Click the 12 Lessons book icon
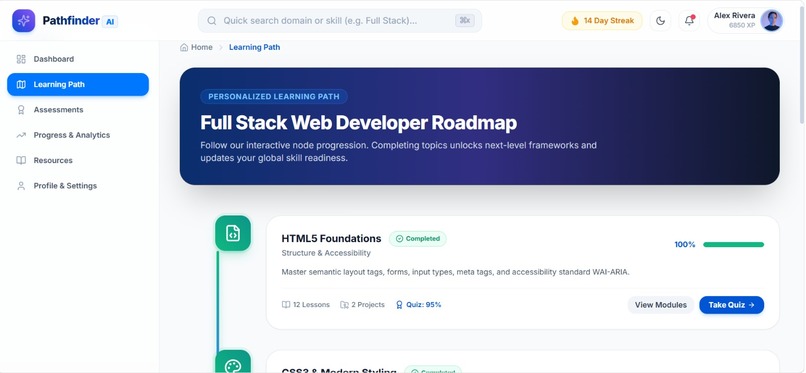 (286, 305)
